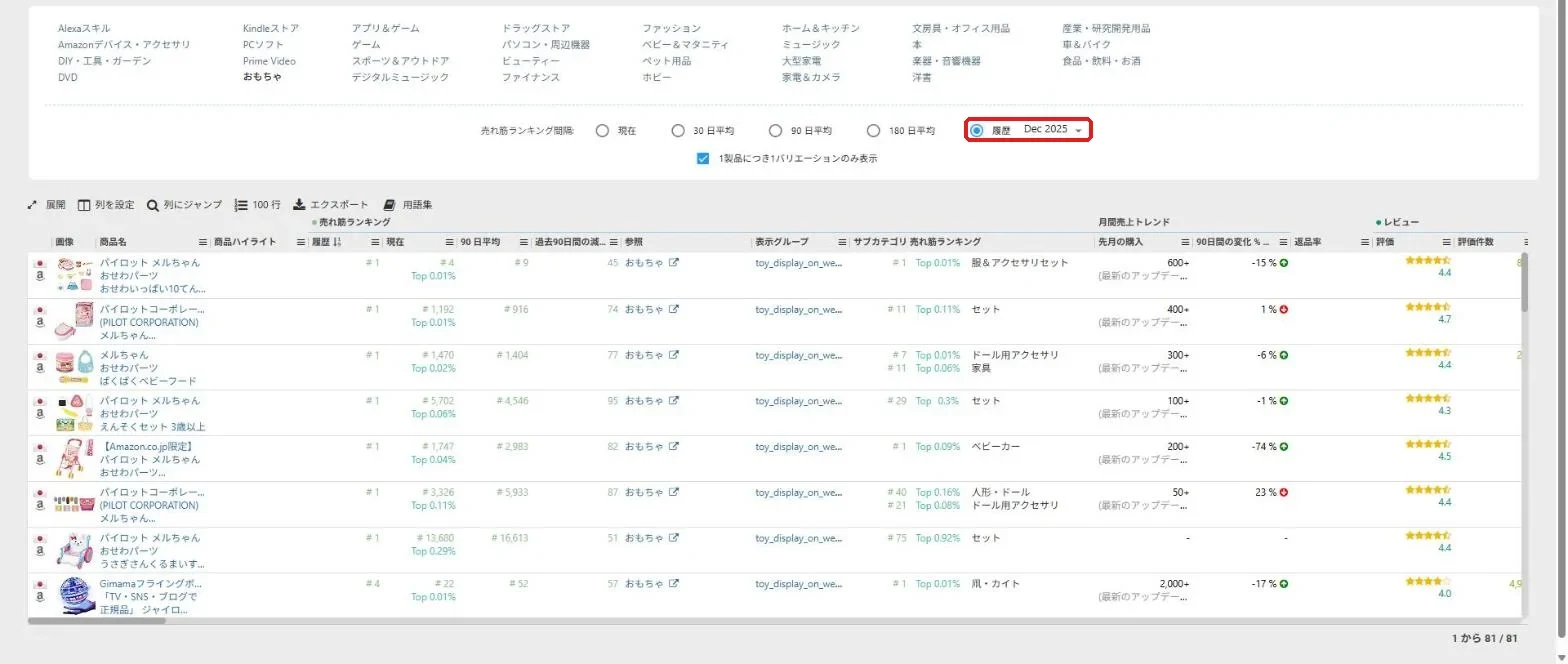Click the green trend arrow next to -15 %
Viewport: 1568px width, 664px height.
click(x=1284, y=263)
